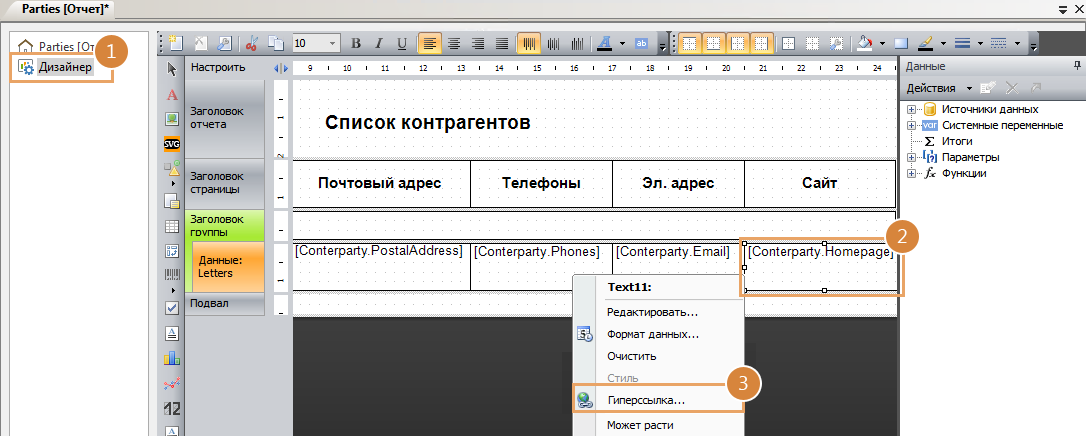Click the Настроить bands button
The image size is (1086, 436).
(x=218, y=68)
